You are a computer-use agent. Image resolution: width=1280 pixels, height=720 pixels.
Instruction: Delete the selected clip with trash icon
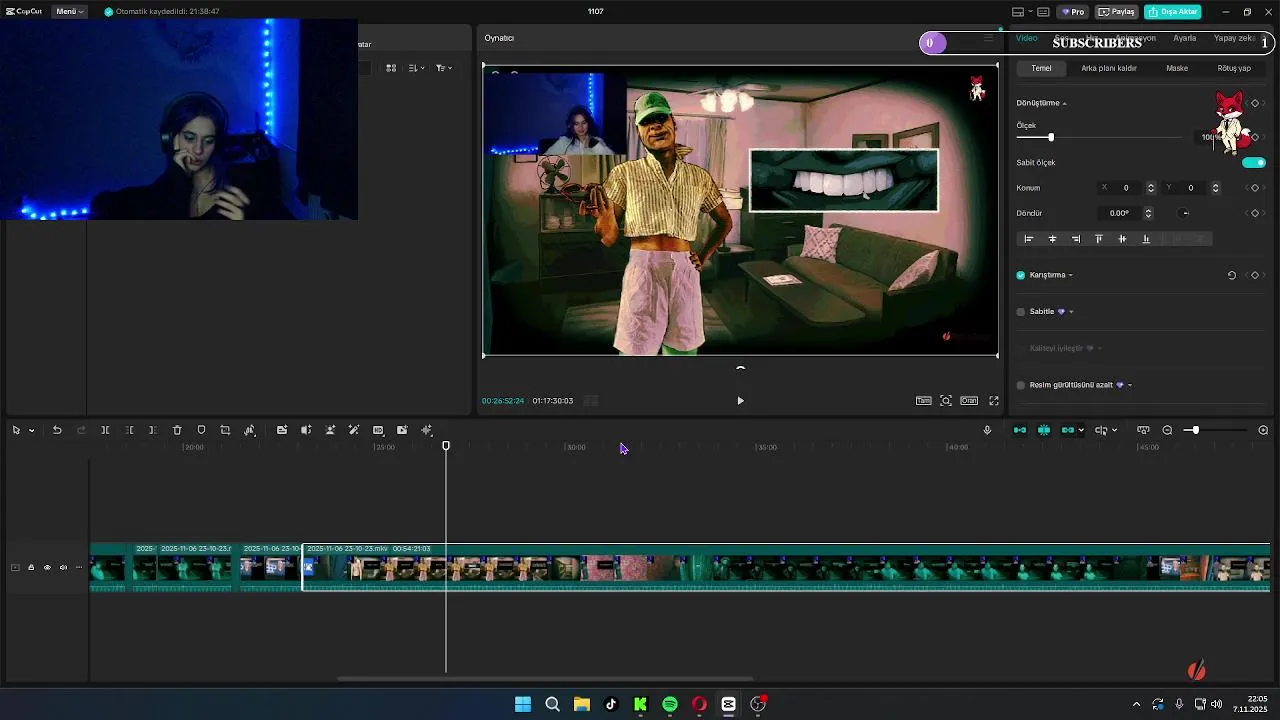tap(177, 430)
